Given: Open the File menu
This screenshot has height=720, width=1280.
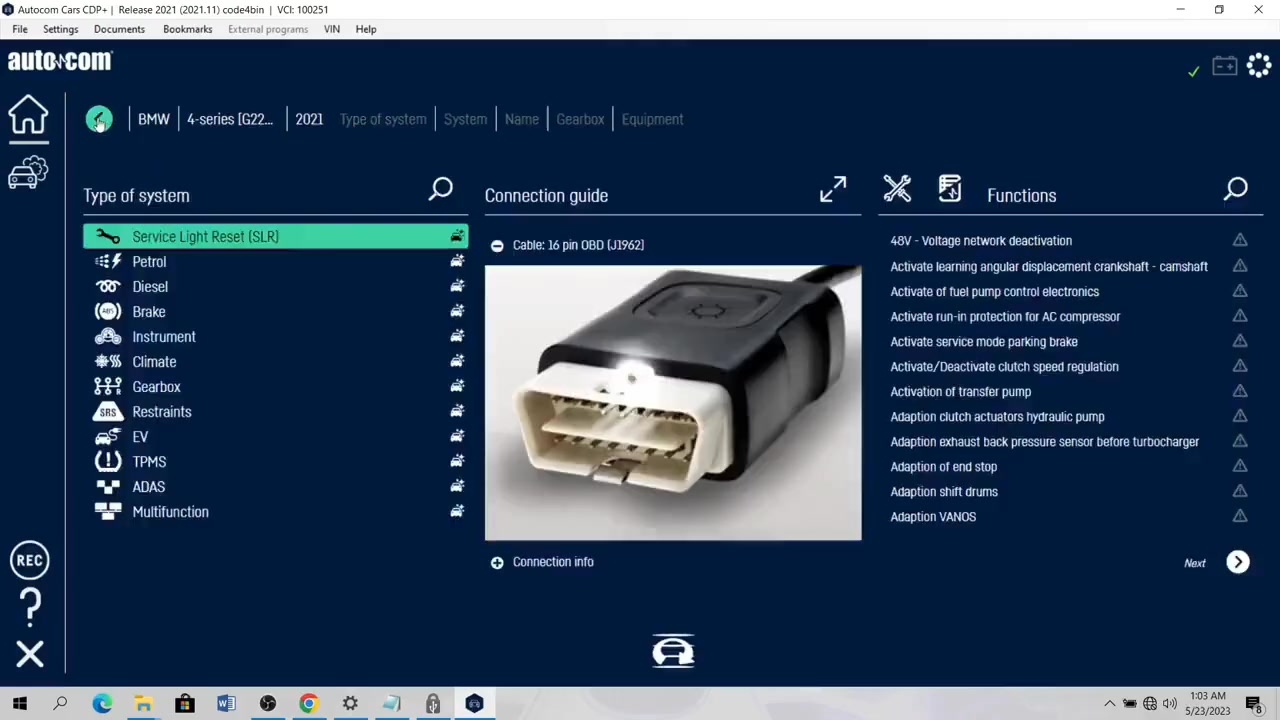Looking at the screenshot, I should coord(20,29).
